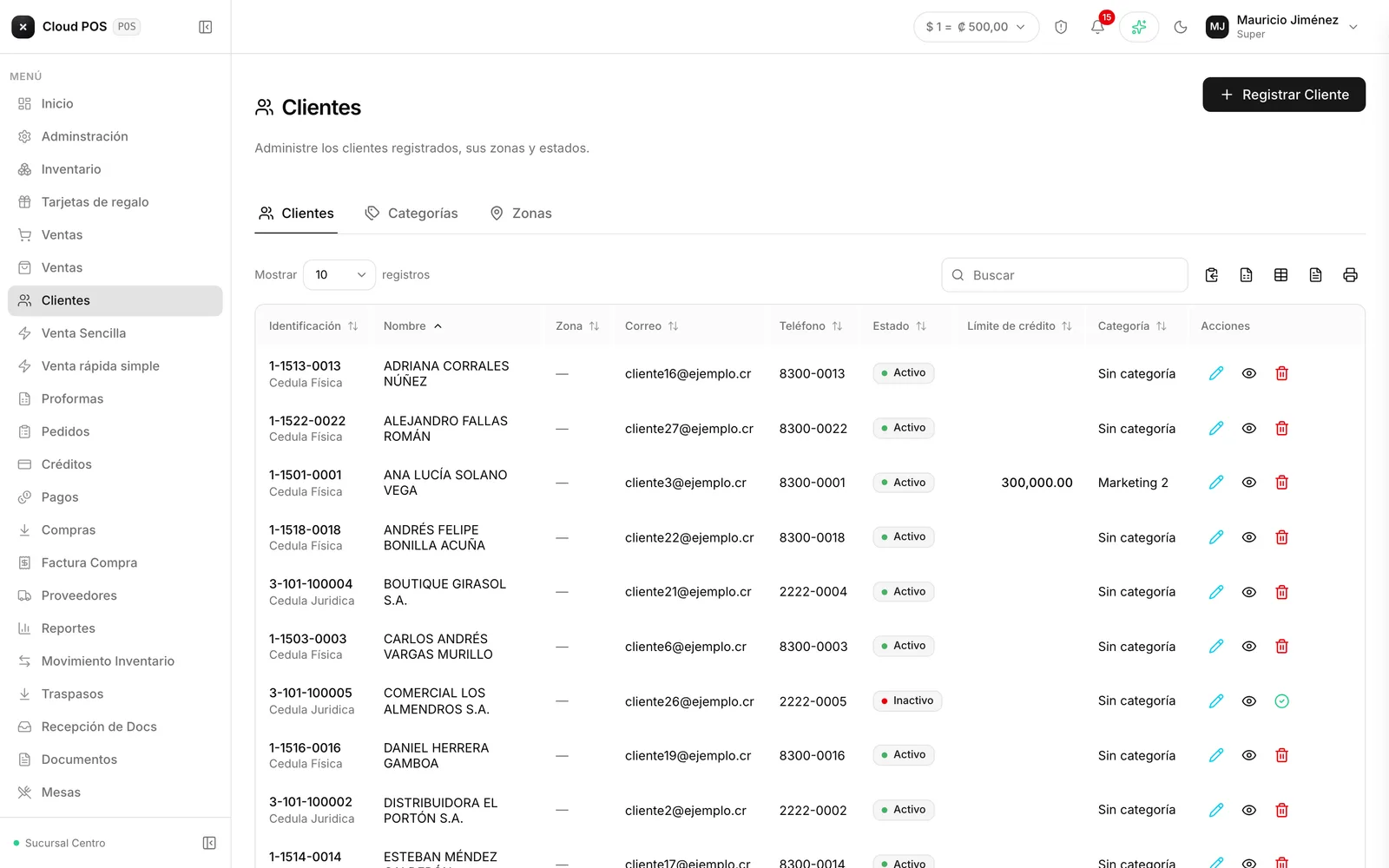The image size is (1389, 868).
Task: Edit client Adriana Corrales Núñez
Action: [x=1216, y=373]
